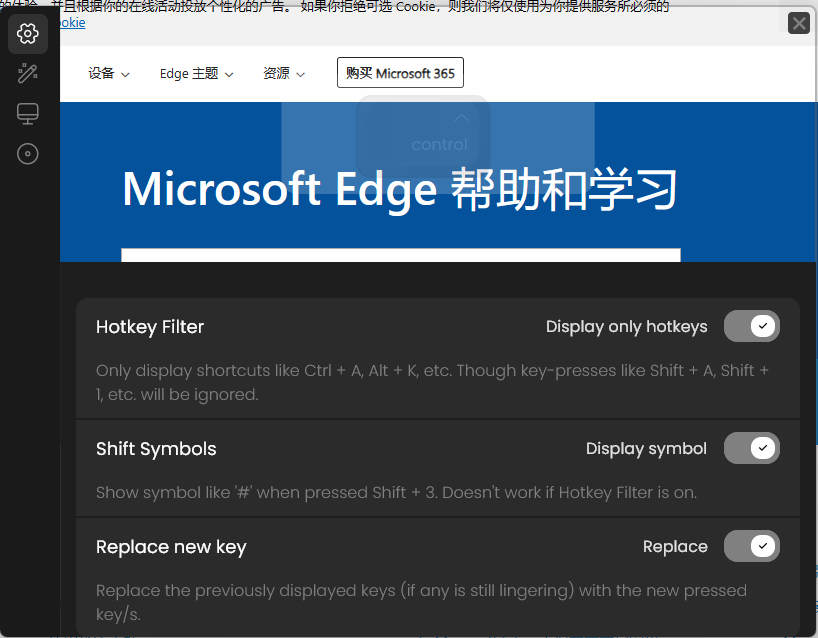818x638 pixels.
Task: Toggle the Replace new key switch
Action: 752,546
